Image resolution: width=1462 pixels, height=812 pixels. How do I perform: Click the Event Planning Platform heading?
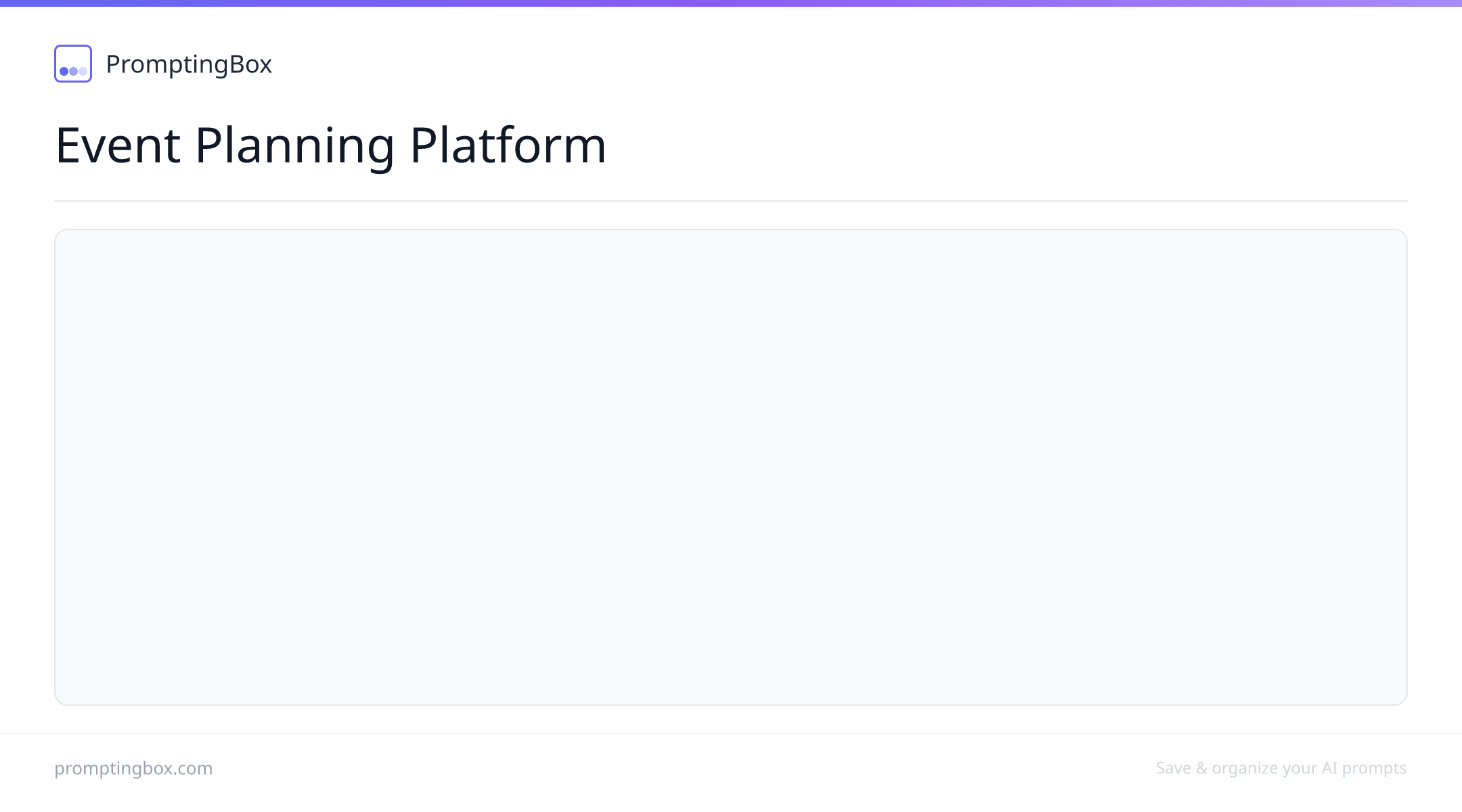pyautogui.click(x=330, y=145)
